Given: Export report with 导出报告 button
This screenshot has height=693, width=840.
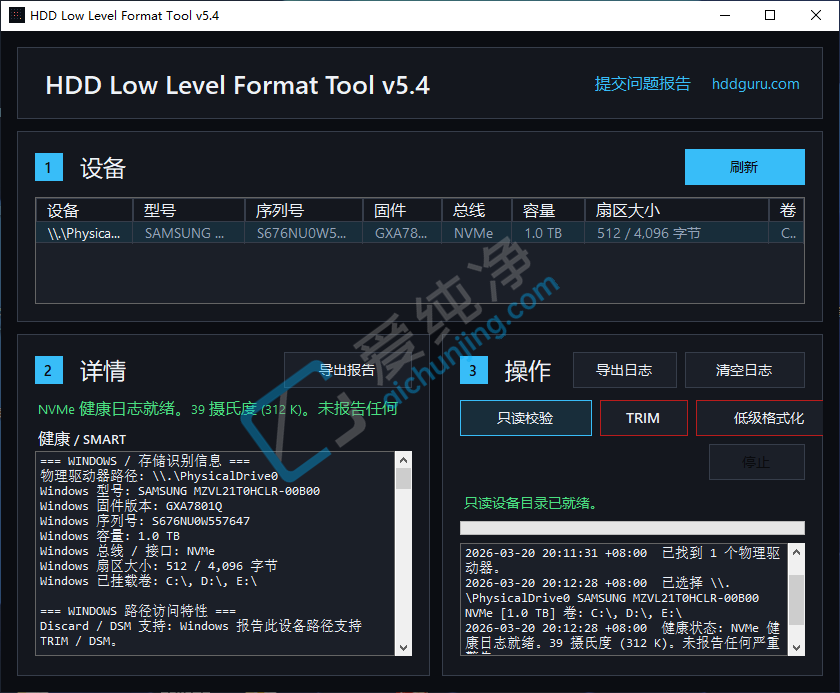Looking at the screenshot, I should pyautogui.click(x=347, y=370).
